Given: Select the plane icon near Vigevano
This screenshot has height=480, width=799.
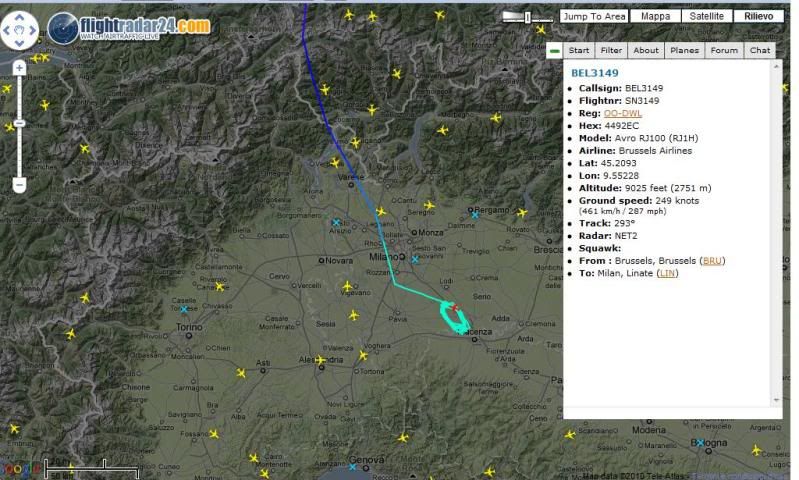Looking at the screenshot, I should 347,286.
